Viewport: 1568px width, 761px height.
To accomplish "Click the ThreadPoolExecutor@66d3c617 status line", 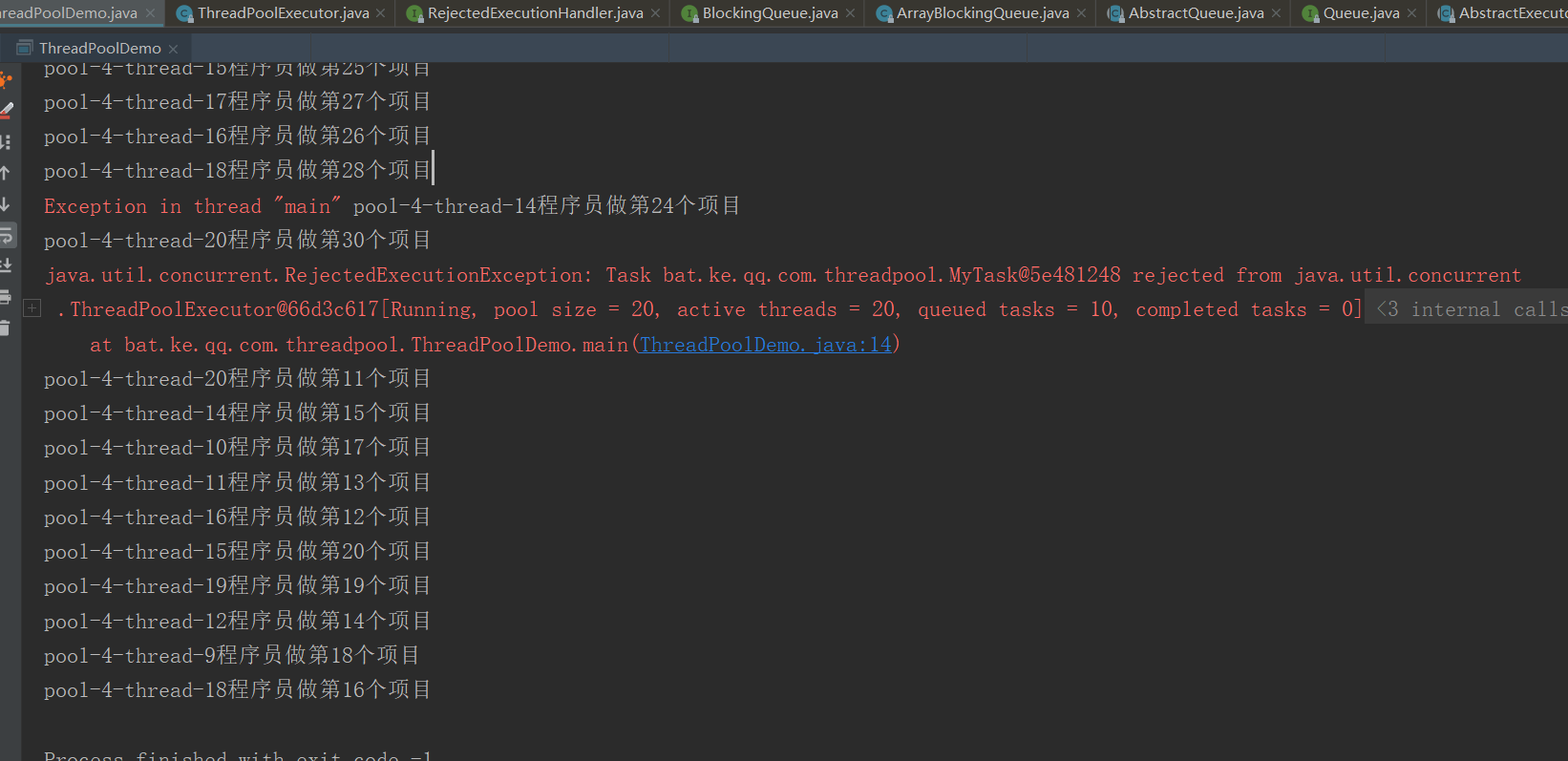I will click(709, 309).
